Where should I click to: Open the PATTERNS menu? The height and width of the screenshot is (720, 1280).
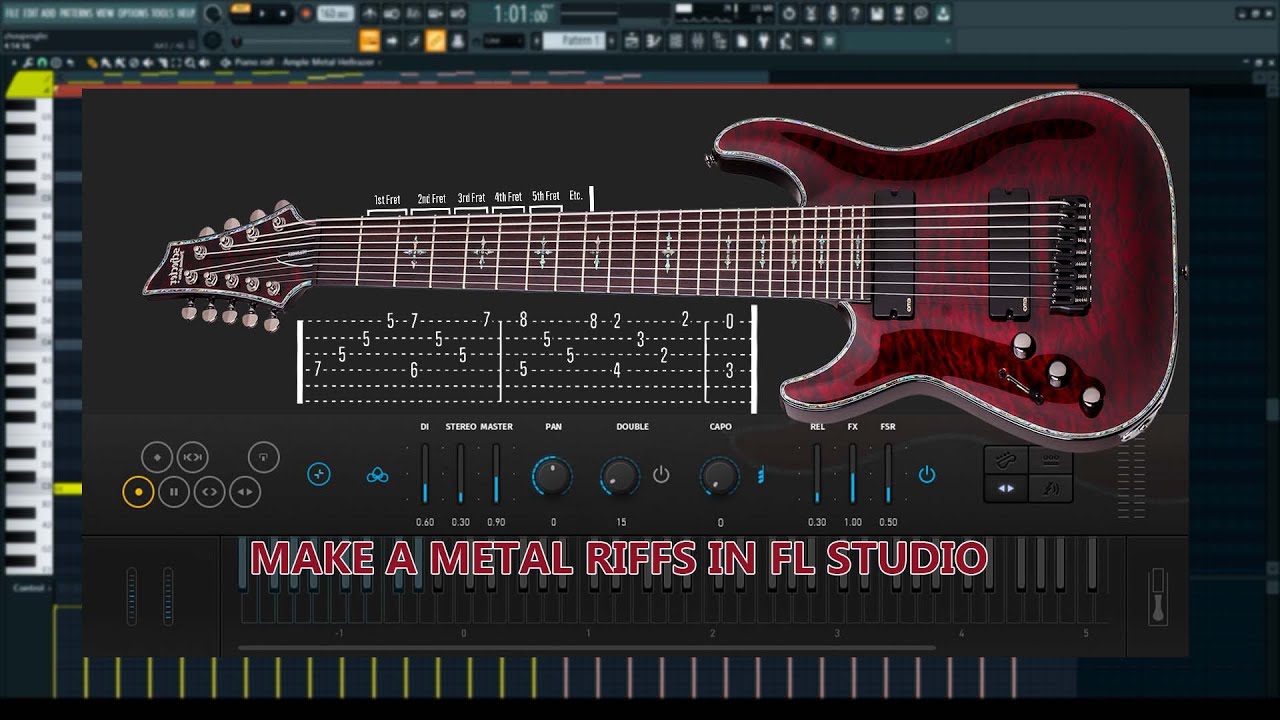[76, 13]
